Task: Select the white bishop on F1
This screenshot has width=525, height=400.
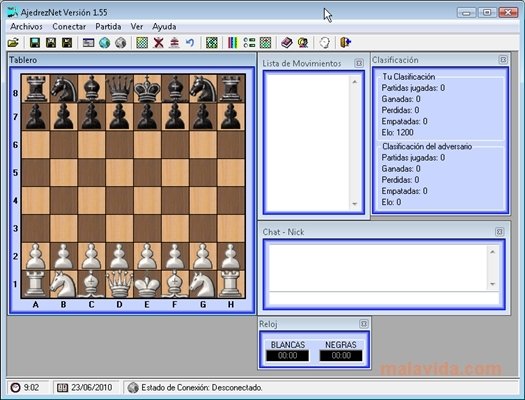Action: tap(175, 284)
